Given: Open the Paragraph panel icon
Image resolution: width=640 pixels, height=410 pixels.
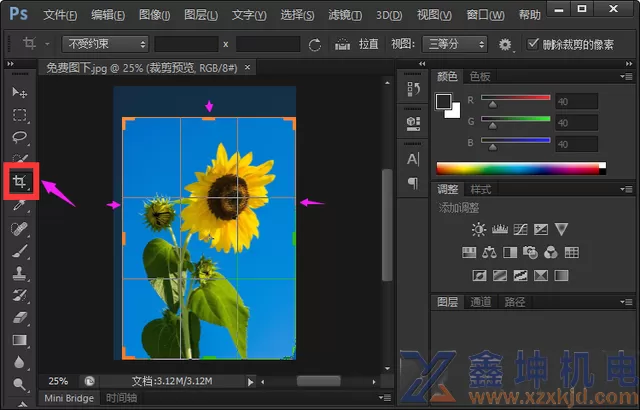Looking at the screenshot, I should point(413,183).
